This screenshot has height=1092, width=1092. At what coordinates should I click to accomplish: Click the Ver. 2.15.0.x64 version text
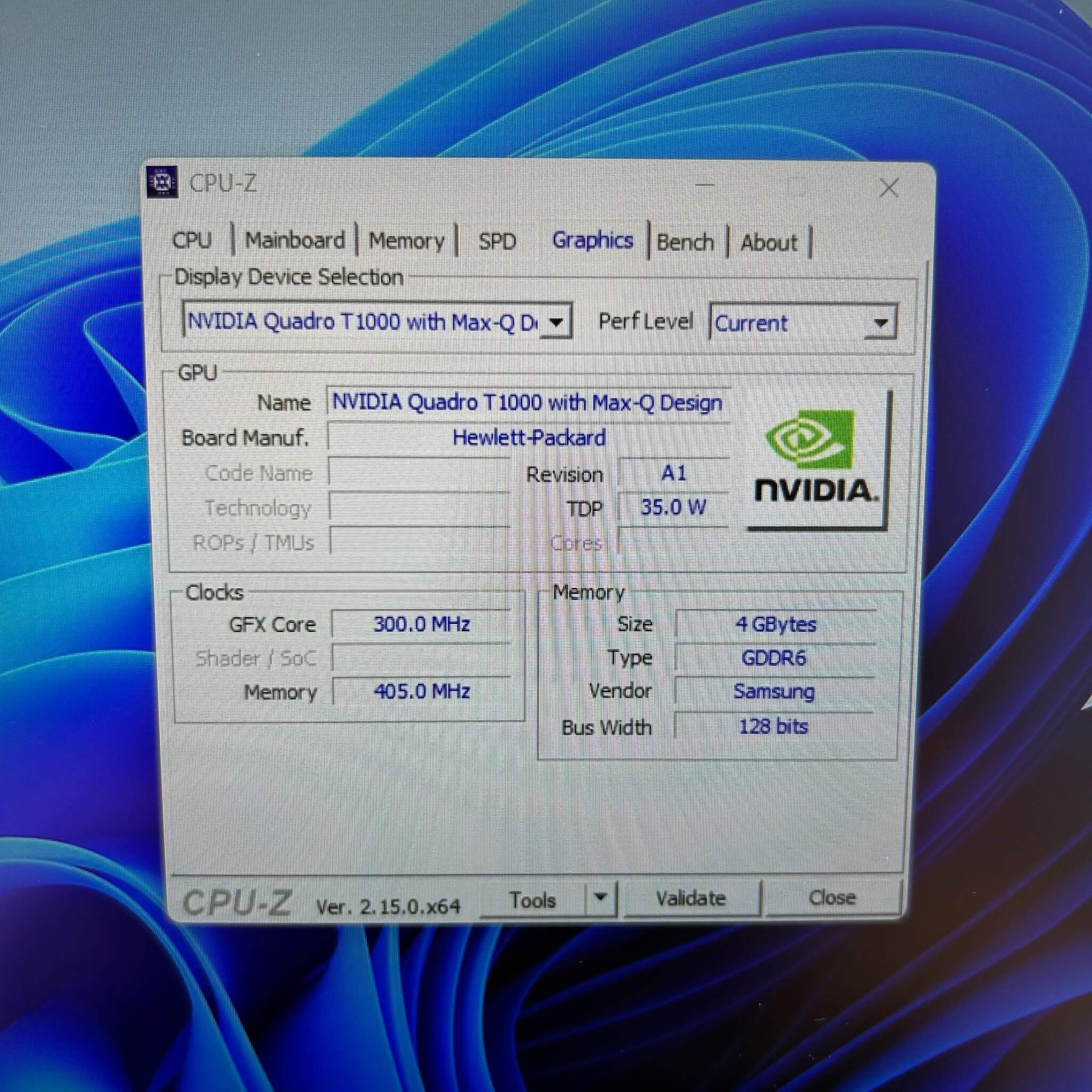(388, 907)
